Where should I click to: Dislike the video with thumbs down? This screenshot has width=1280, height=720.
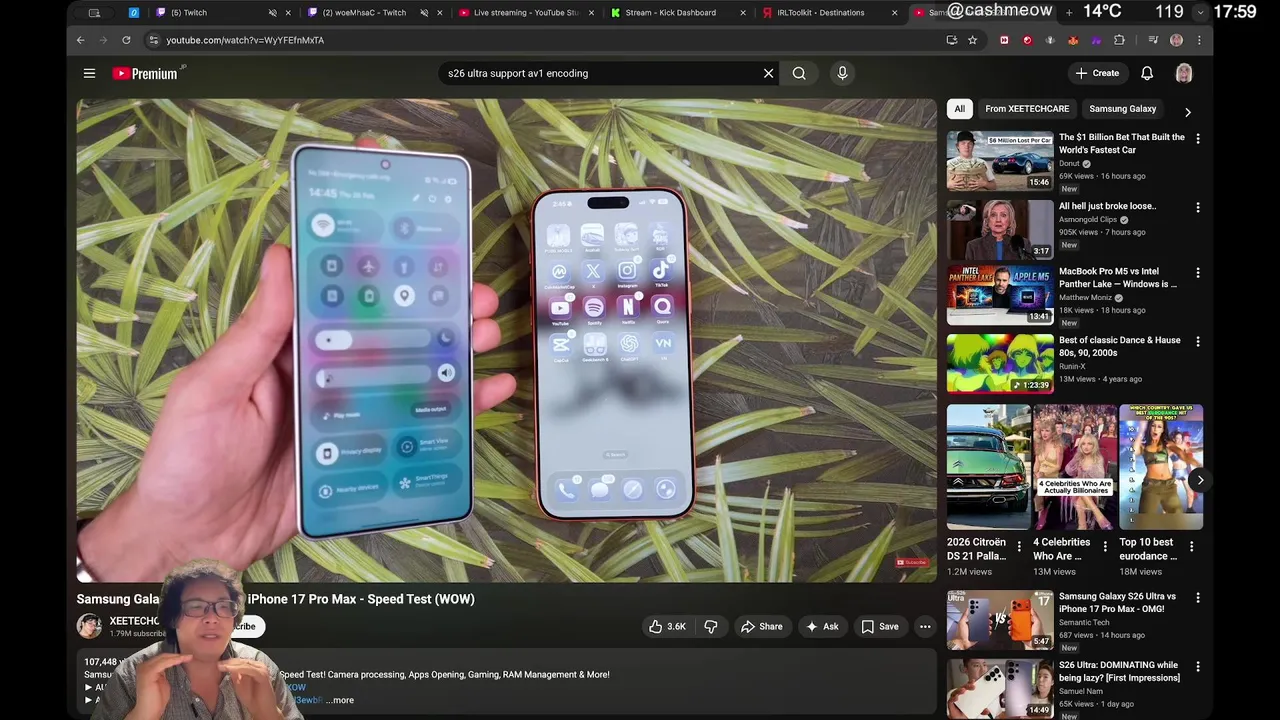[x=711, y=627]
